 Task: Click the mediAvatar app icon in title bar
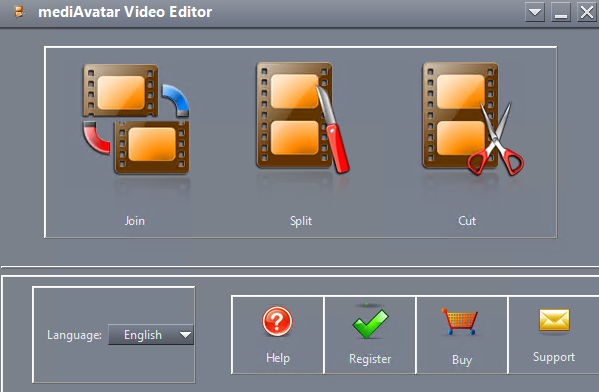pos(19,12)
